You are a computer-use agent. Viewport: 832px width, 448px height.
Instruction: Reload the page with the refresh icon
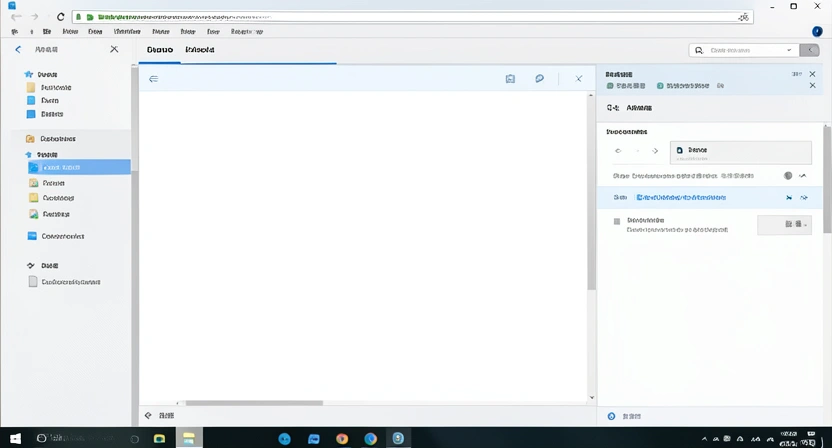60,17
